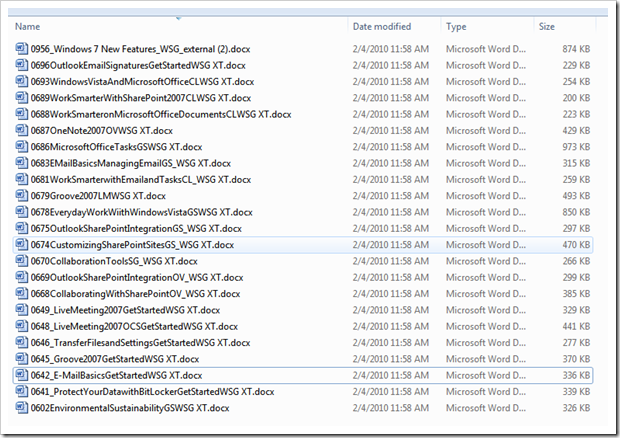The width and height of the screenshot is (620, 438).
Task: Sort files by the Size column header
Action: [546, 26]
